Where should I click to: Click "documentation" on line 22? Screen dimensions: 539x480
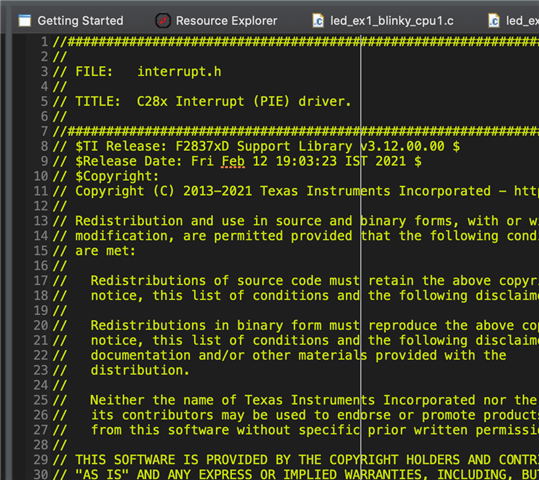coord(140,355)
